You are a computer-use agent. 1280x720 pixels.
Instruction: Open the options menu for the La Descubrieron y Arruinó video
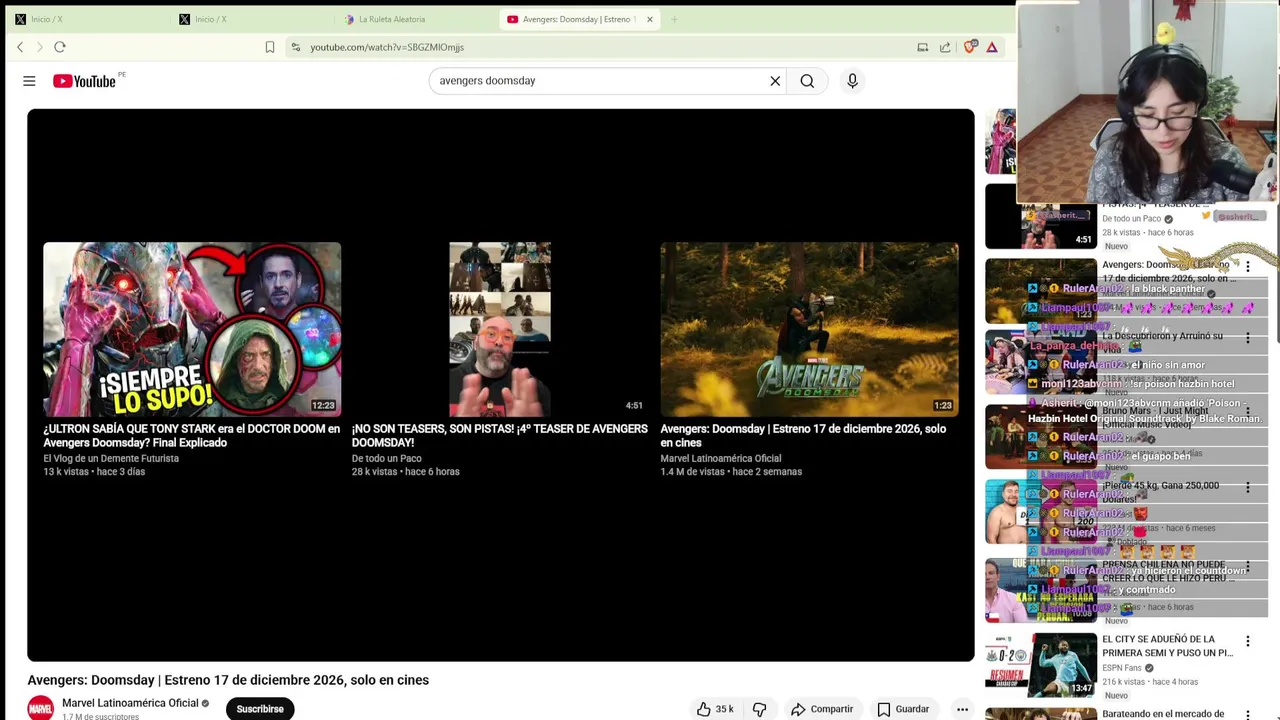[x=1247, y=338]
